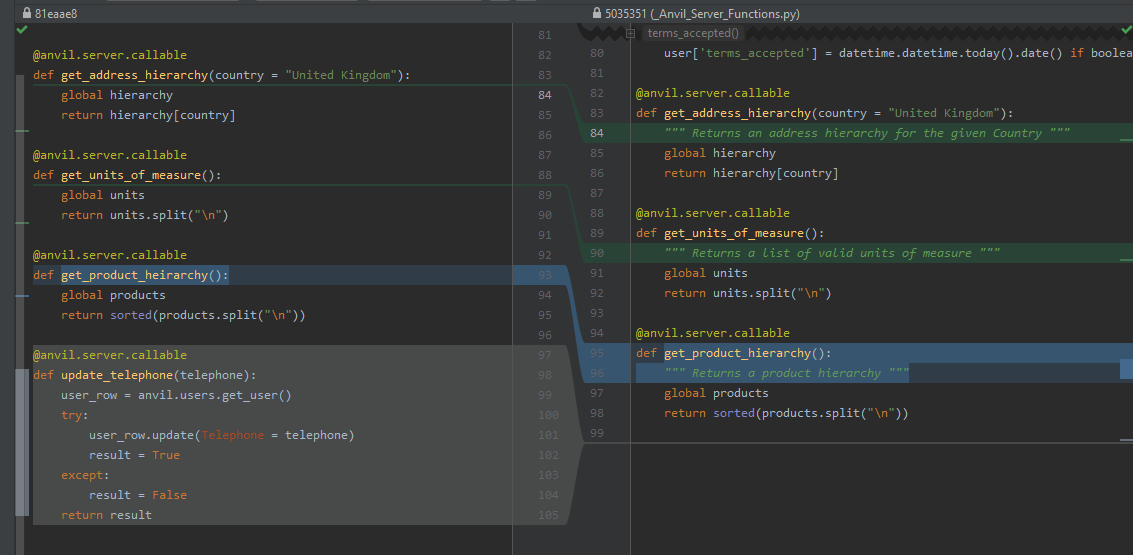Click 'global units' in the left pane

click(x=103, y=195)
